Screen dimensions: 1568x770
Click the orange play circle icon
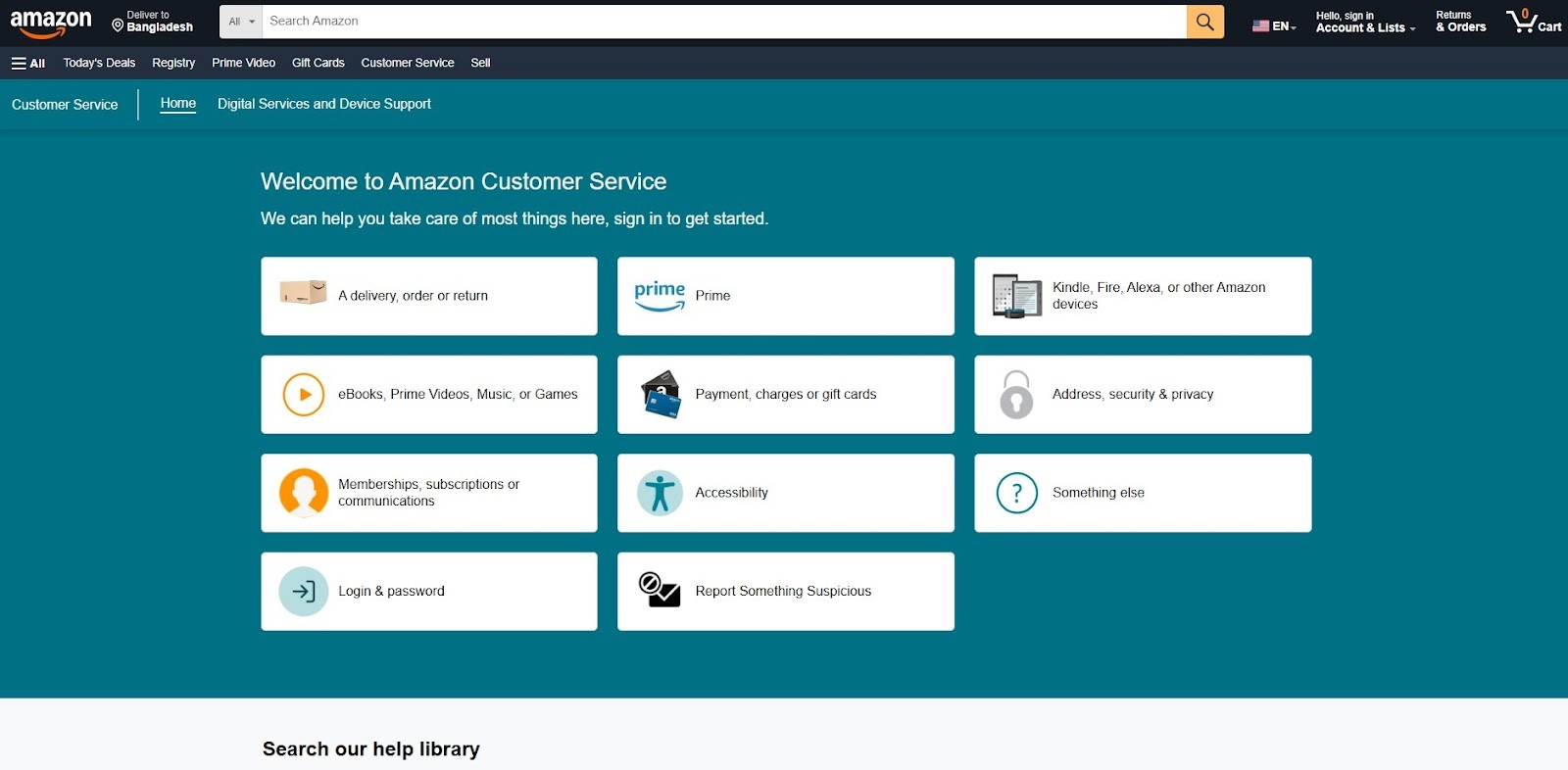pyautogui.click(x=304, y=395)
